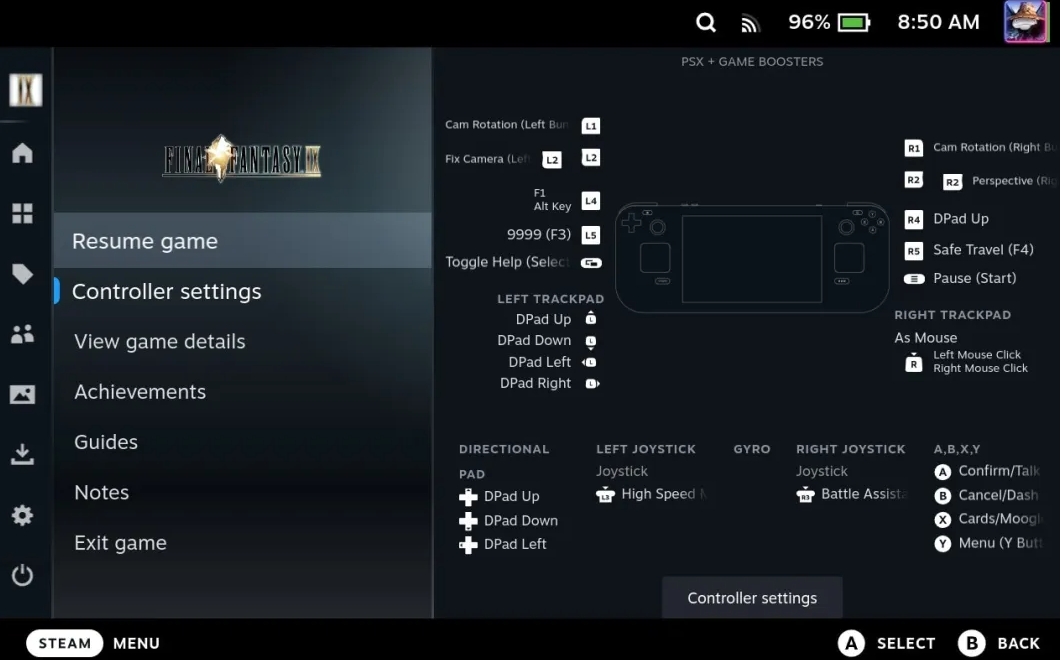The height and width of the screenshot is (660, 1060).
Task: Click DPad Right under Left Trackpad
Action: pyautogui.click(x=535, y=383)
